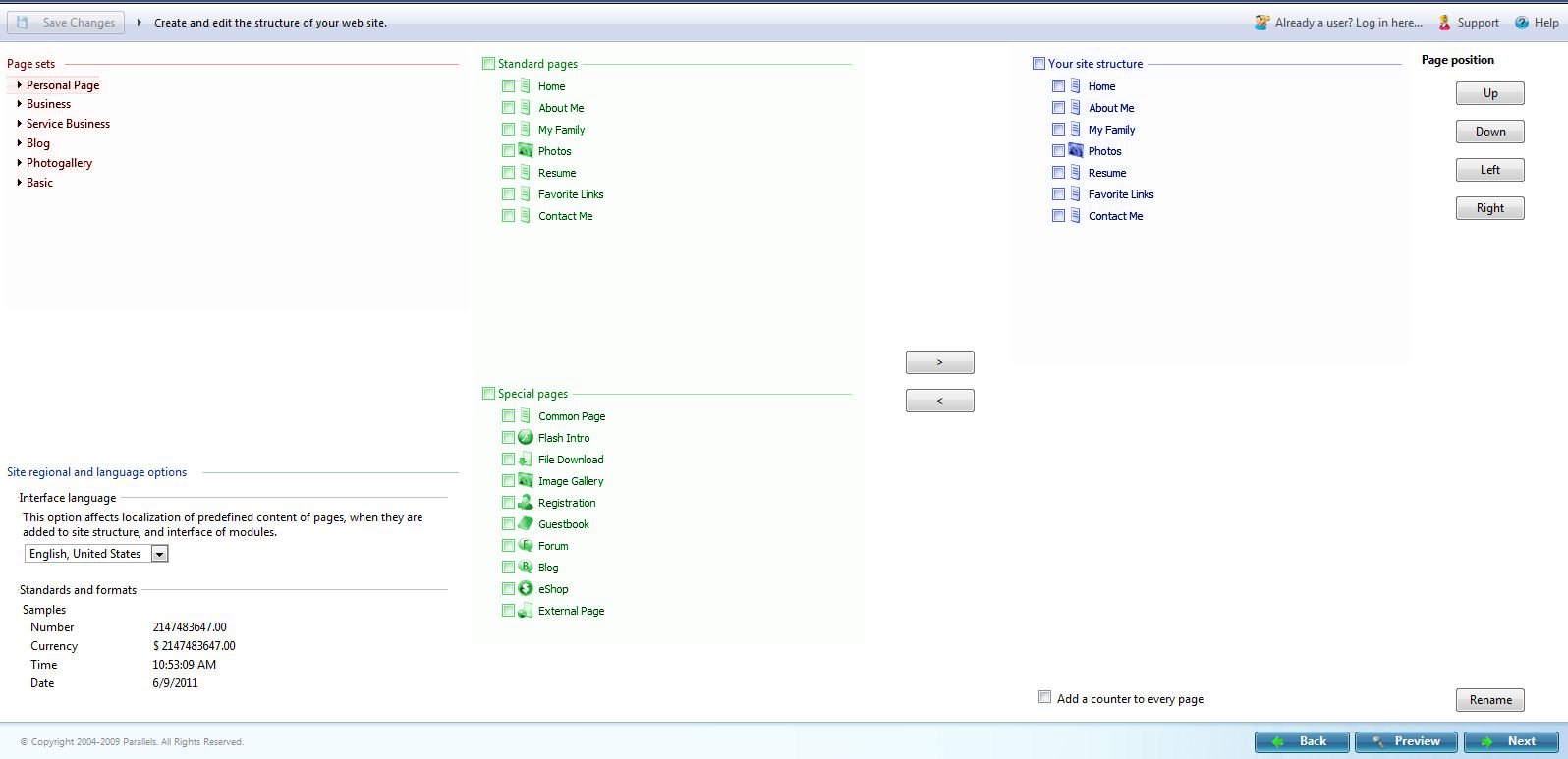Viewport: 1568px width, 759px height.
Task: Tick the Resume checkbox in site structure
Action: 1058,173
